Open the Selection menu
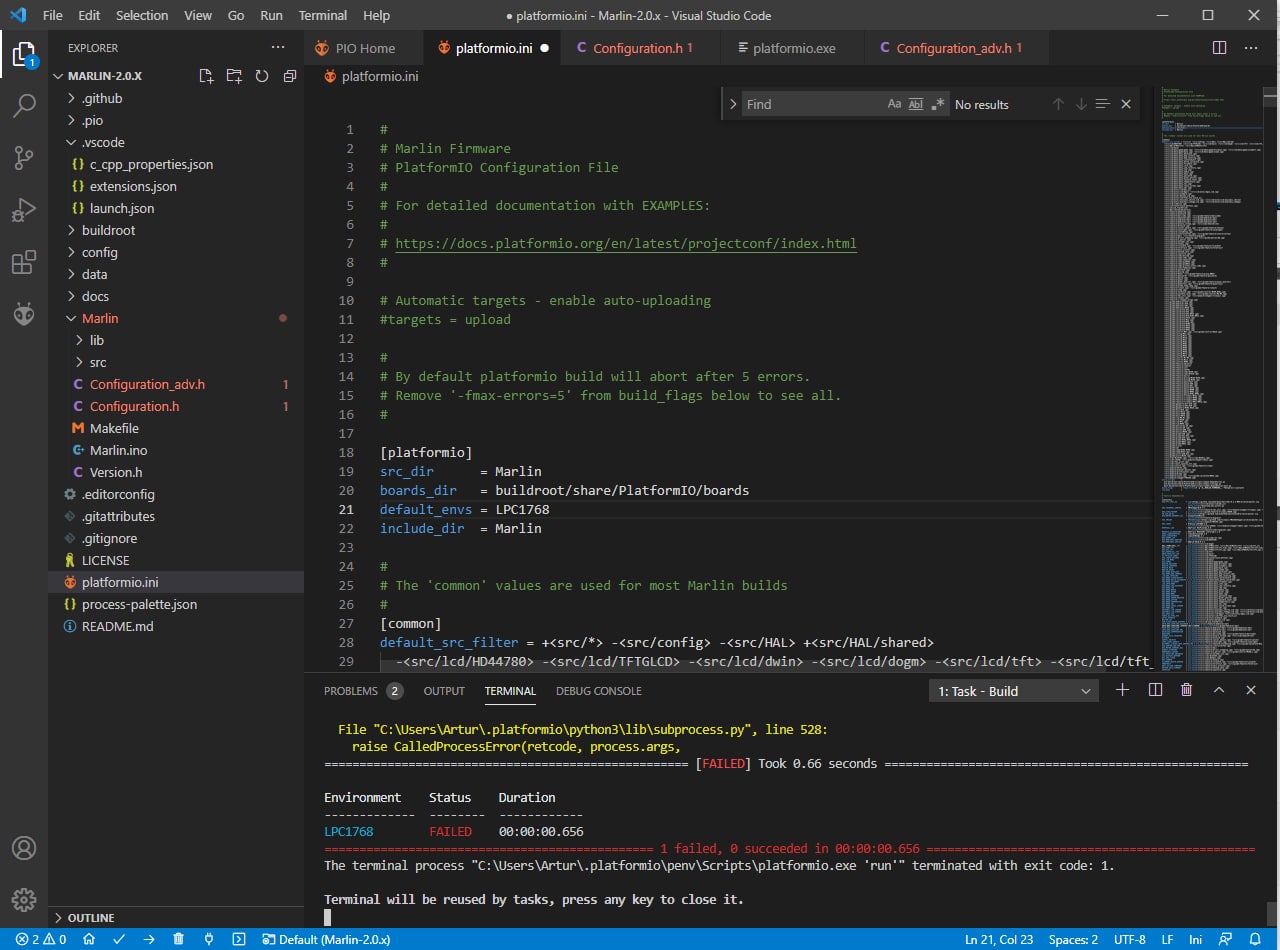 click(142, 15)
